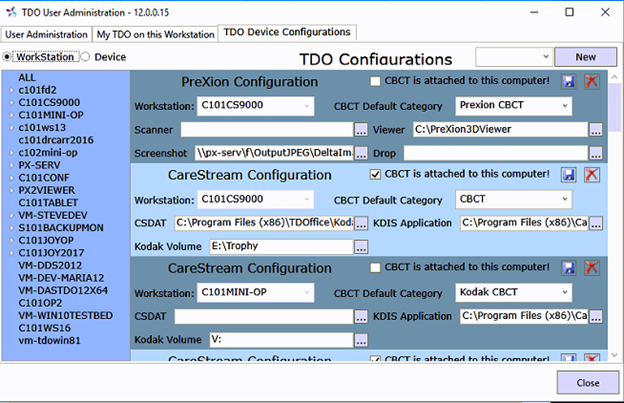Expand the c101fd2 tree node
Viewport: 624px width, 403px height.
tap(10, 90)
